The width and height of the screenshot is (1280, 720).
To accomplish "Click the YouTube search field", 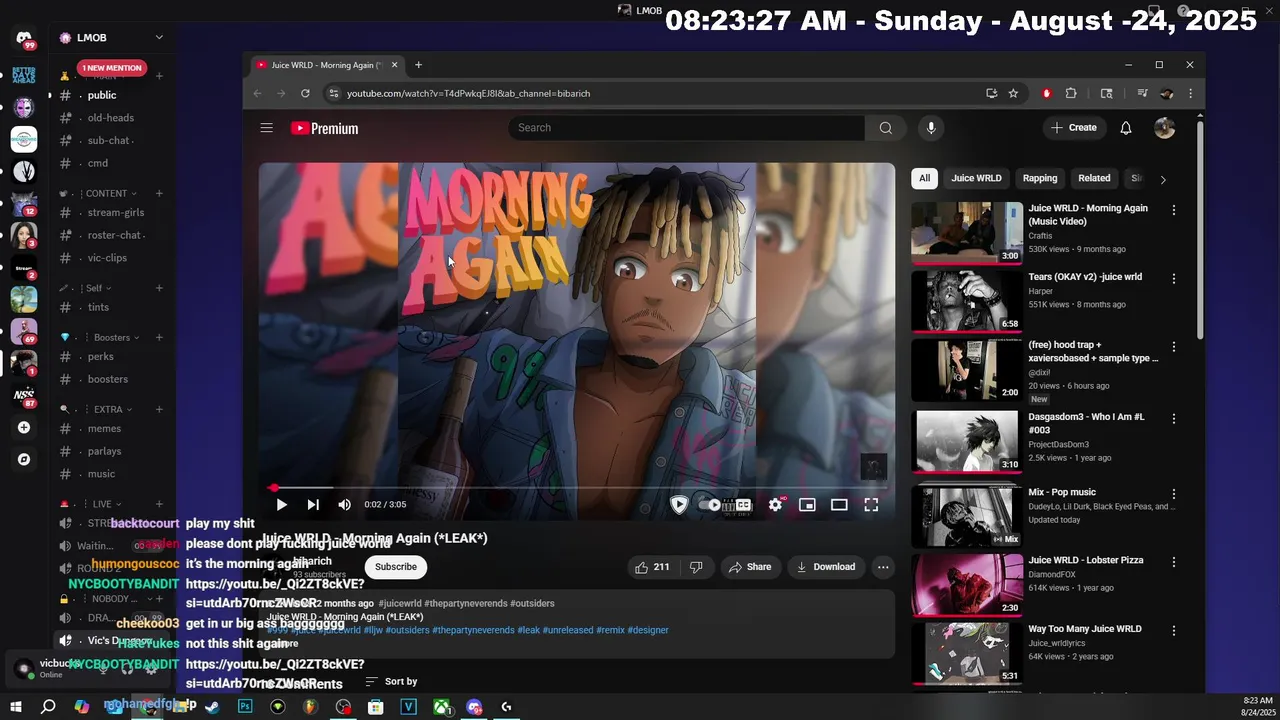I will tap(686, 128).
